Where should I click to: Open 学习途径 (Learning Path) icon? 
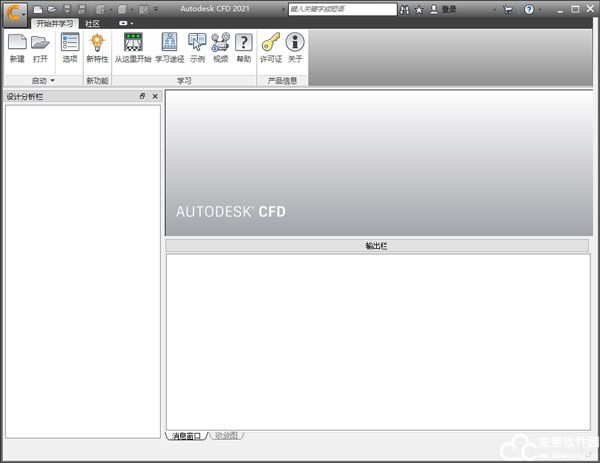coord(170,43)
